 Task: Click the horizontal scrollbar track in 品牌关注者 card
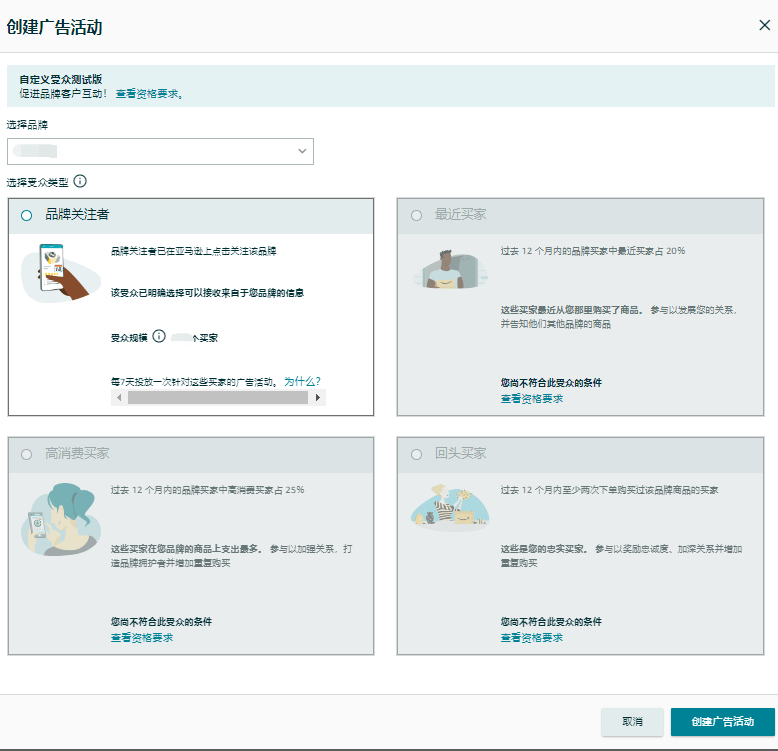218,398
